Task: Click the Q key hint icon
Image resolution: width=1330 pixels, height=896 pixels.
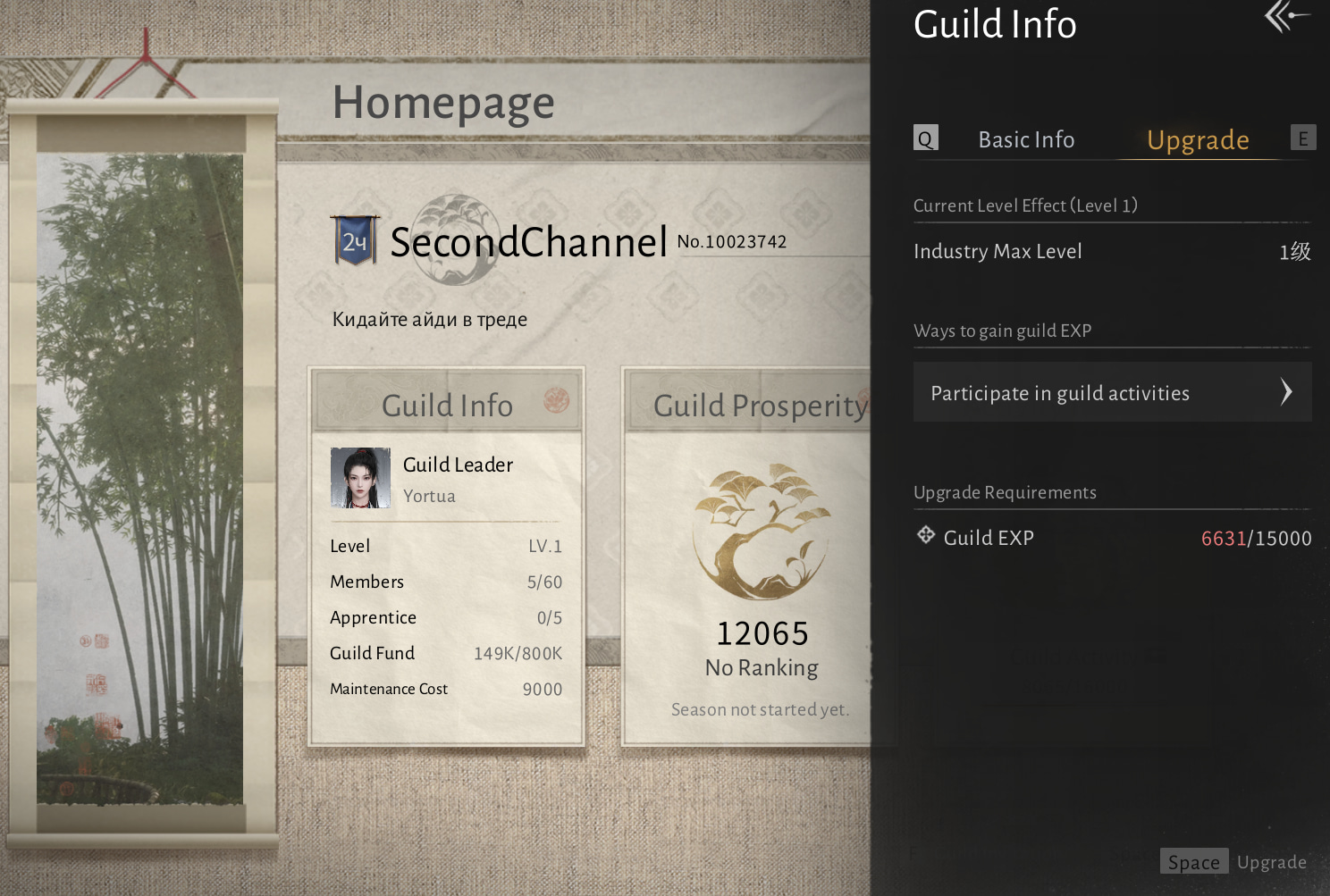Action: [x=926, y=138]
